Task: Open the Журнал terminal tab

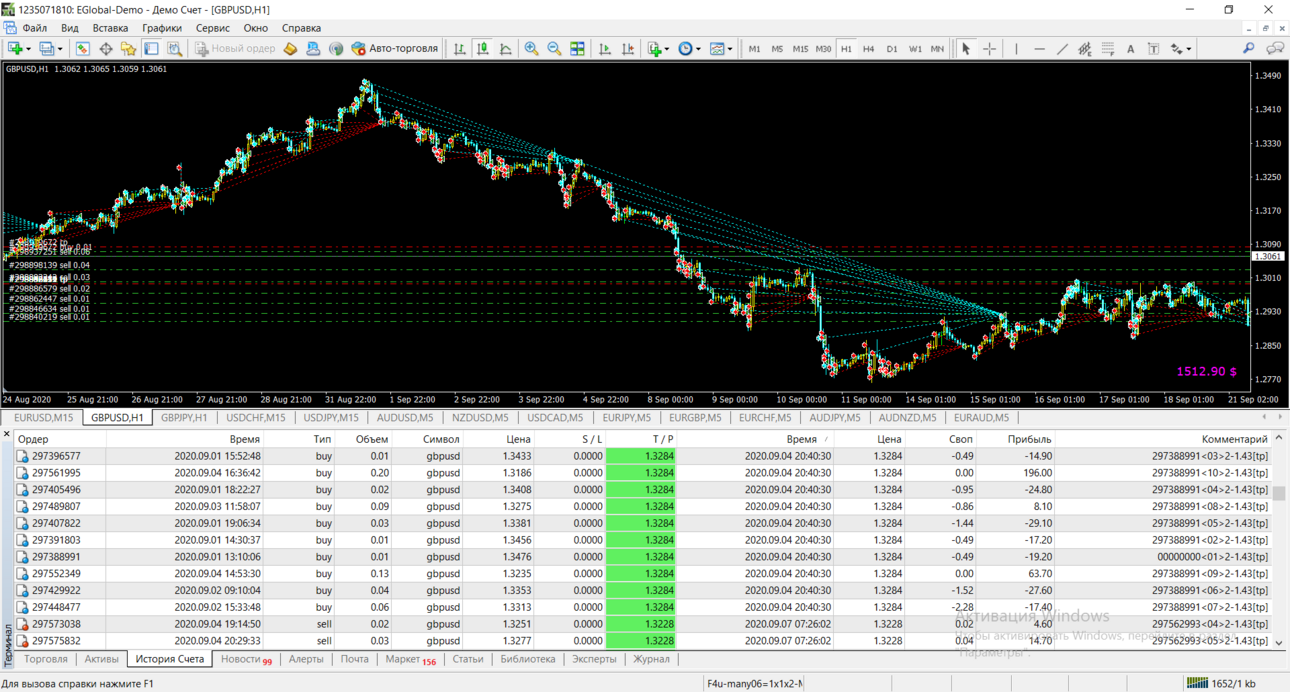Action: point(651,659)
